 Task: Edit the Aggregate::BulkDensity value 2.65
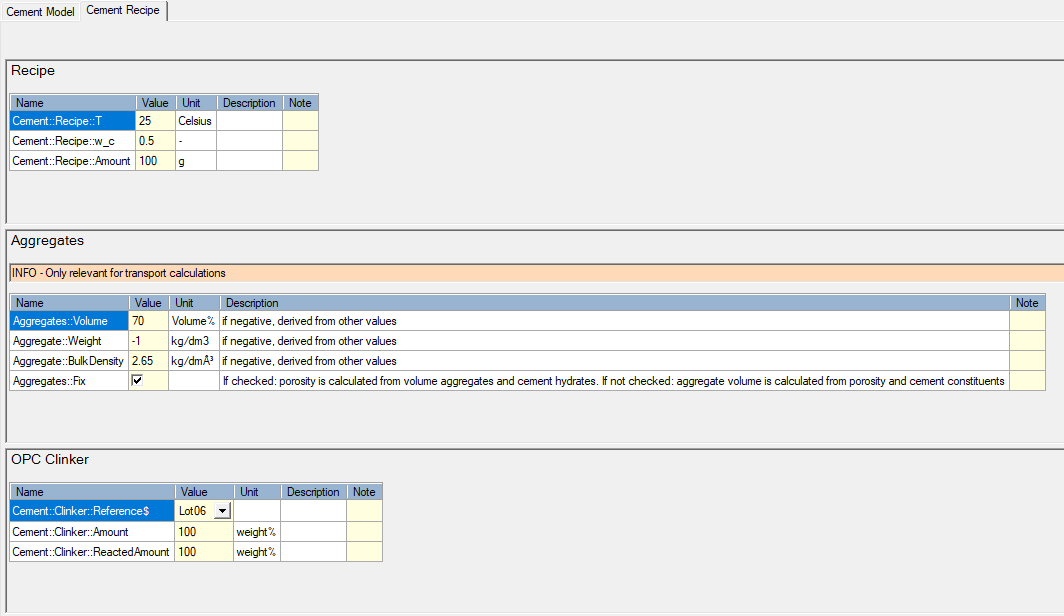coord(148,361)
